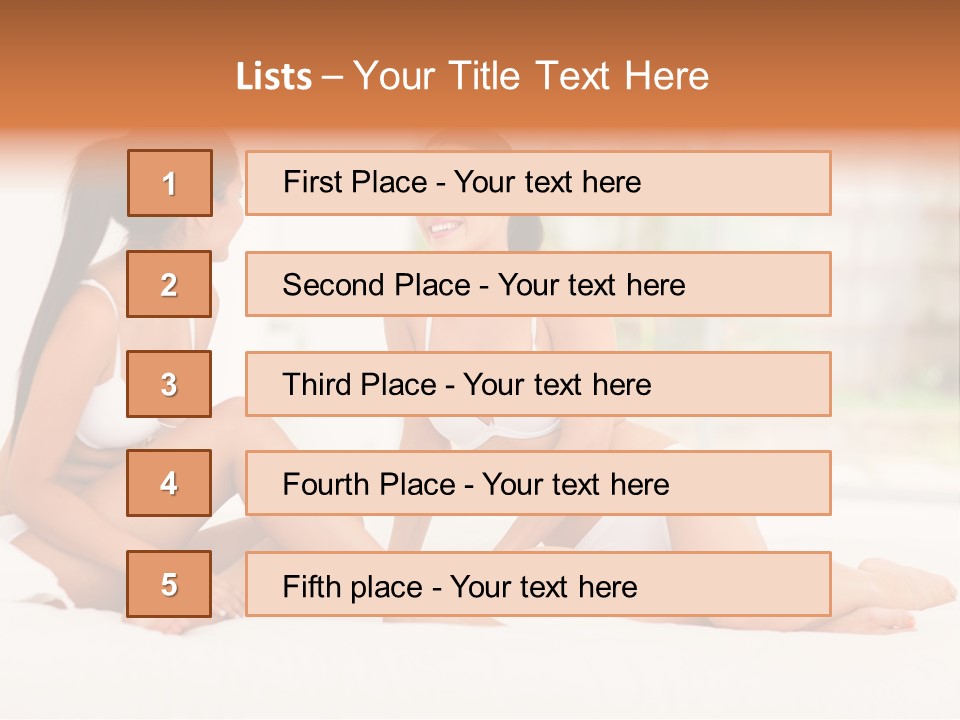Click the words 'First Place' in row one
Image resolution: width=960 pixels, height=720 pixels.
pos(355,182)
